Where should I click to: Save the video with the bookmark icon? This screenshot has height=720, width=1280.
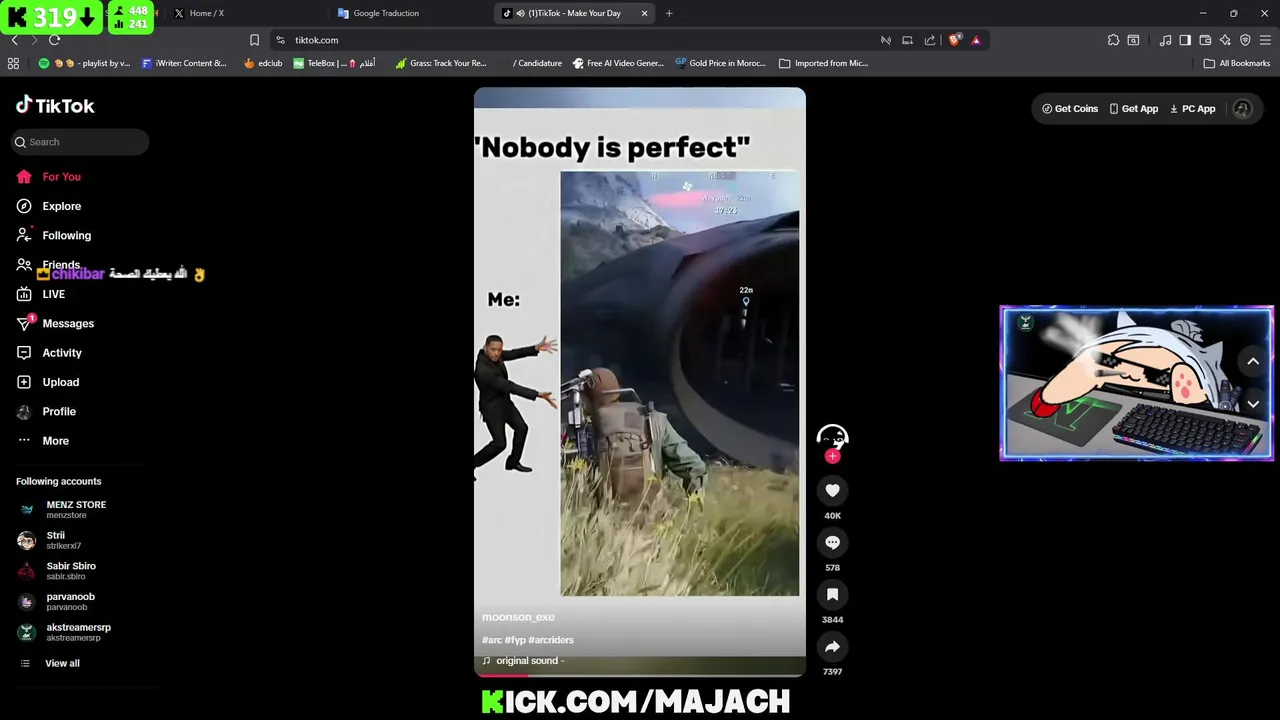(x=832, y=594)
